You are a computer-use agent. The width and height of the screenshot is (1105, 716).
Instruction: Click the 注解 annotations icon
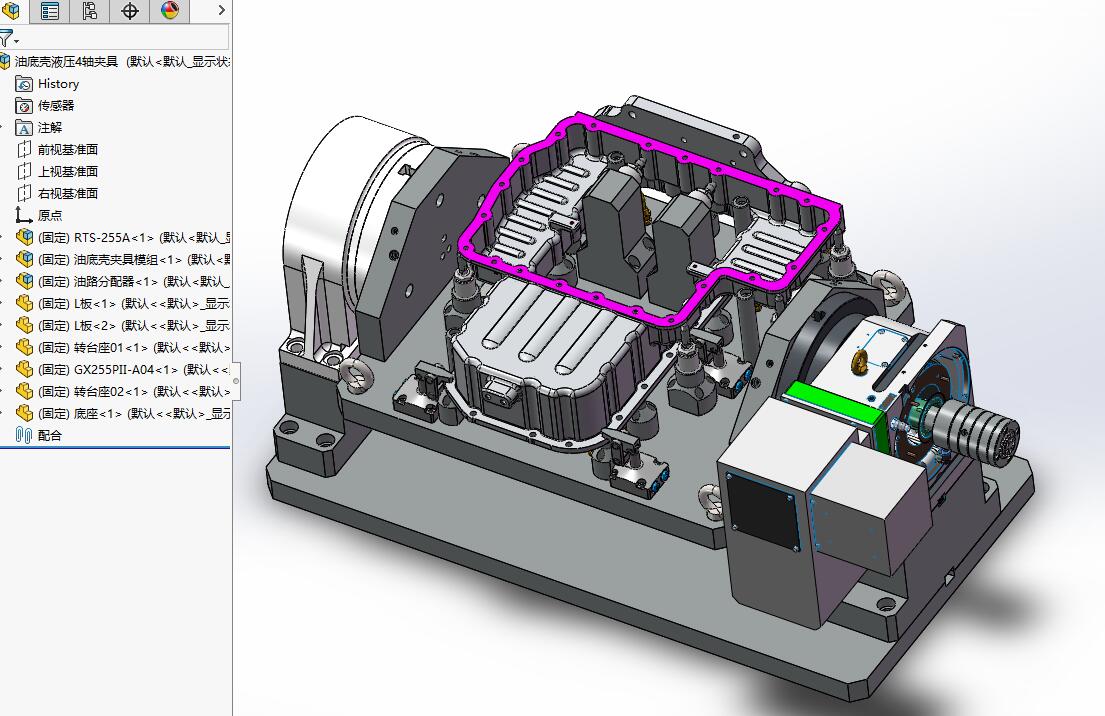click(24, 128)
